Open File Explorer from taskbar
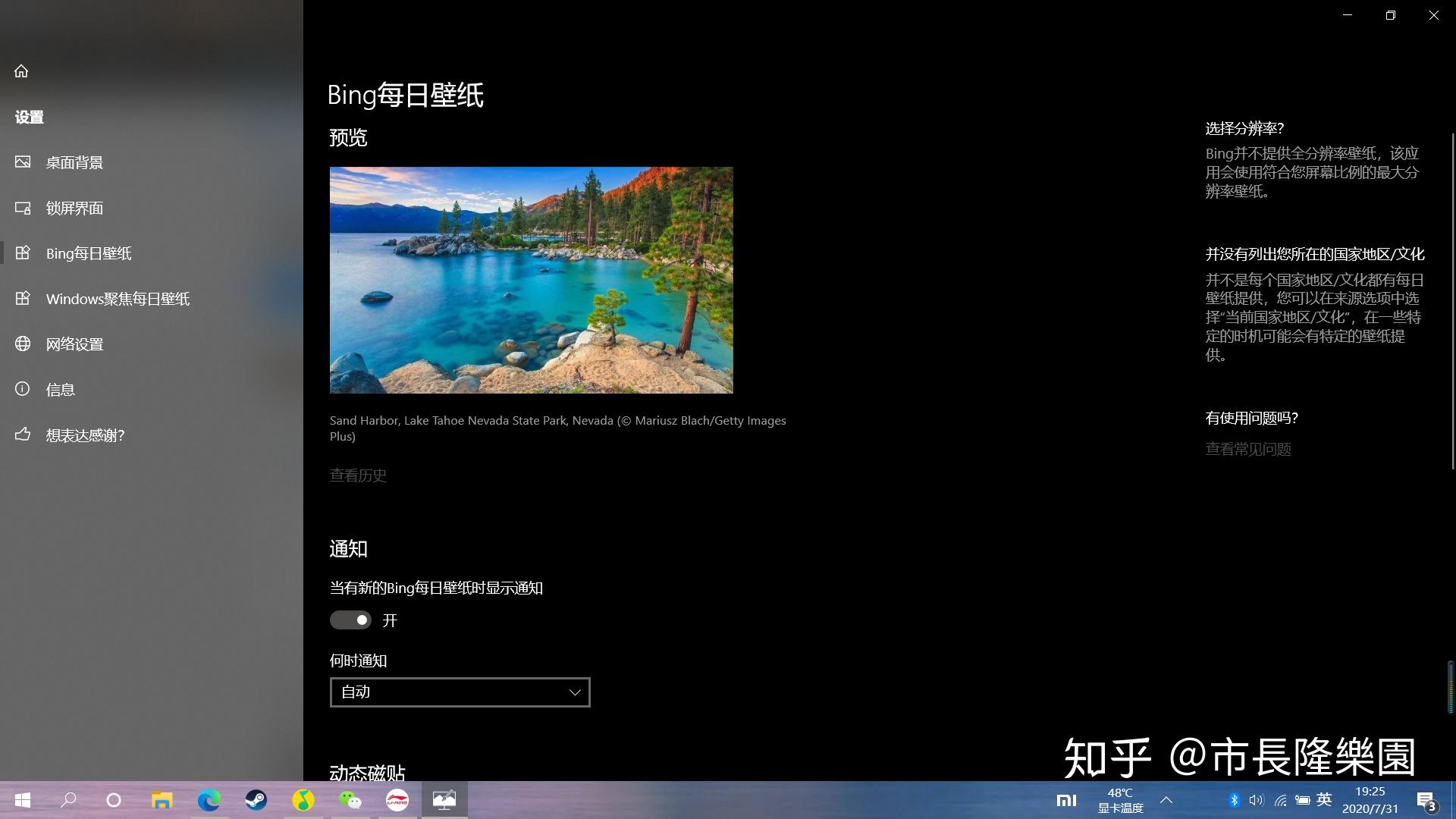 click(162, 800)
